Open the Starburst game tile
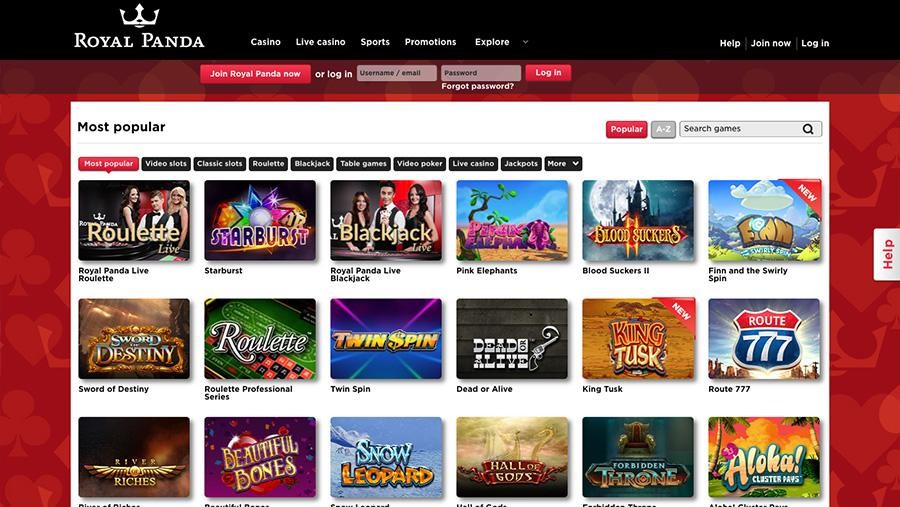 [x=260, y=220]
